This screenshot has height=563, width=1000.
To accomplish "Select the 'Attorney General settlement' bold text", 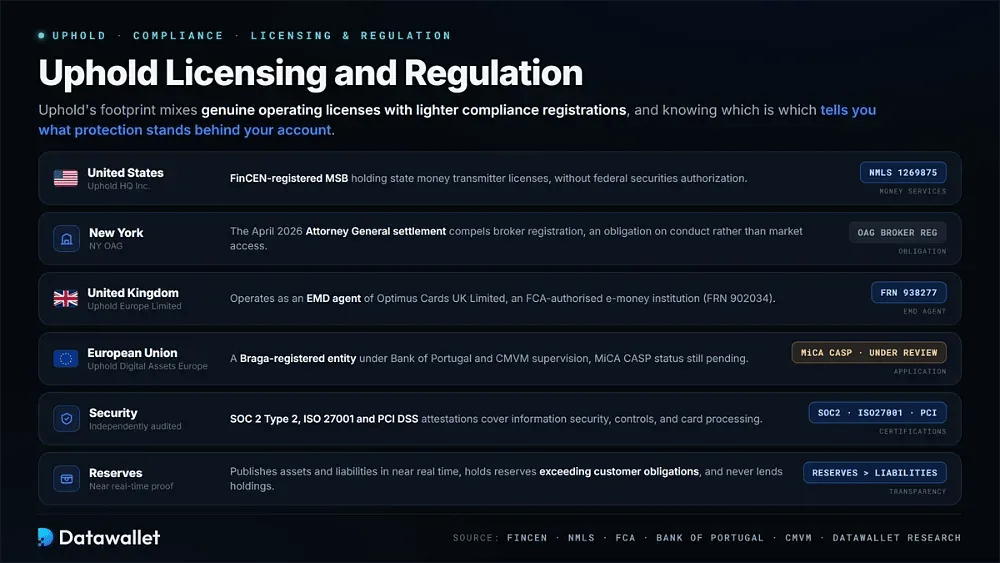I will tap(376, 231).
